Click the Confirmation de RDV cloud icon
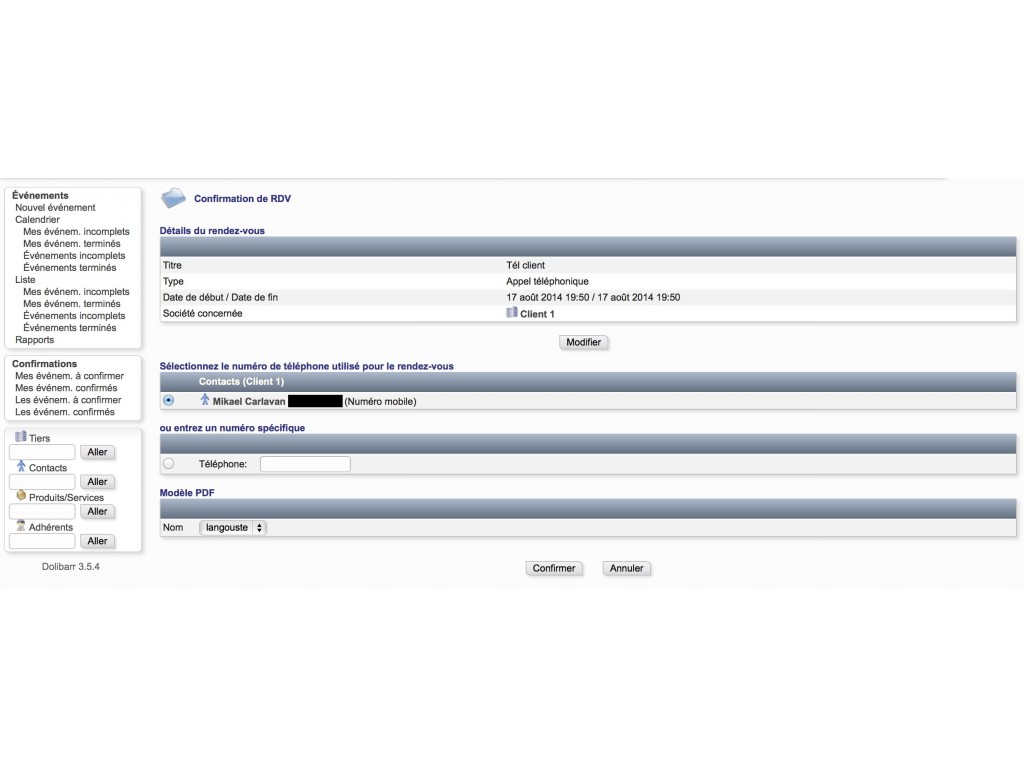 click(x=174, y=198)
